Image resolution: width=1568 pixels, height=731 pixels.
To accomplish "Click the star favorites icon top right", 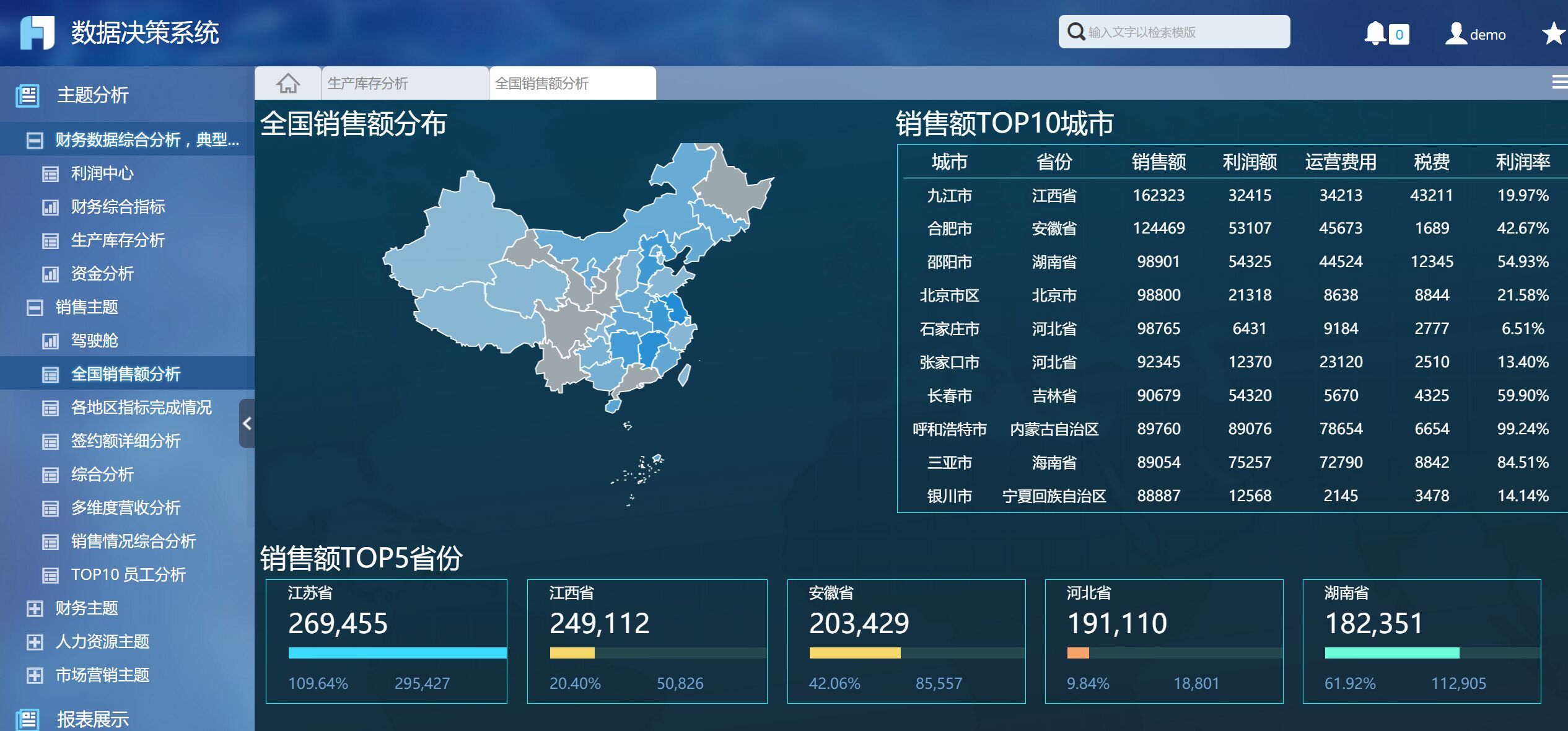I will (1553, 34).
